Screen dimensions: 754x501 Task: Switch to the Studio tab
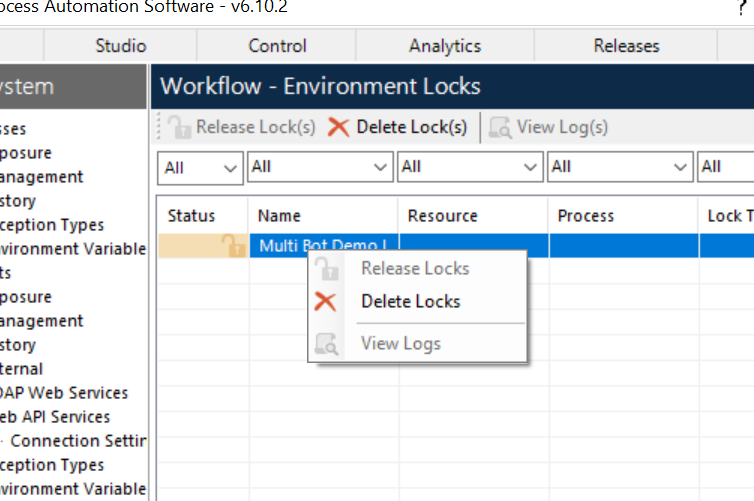(x=121, y=46)
